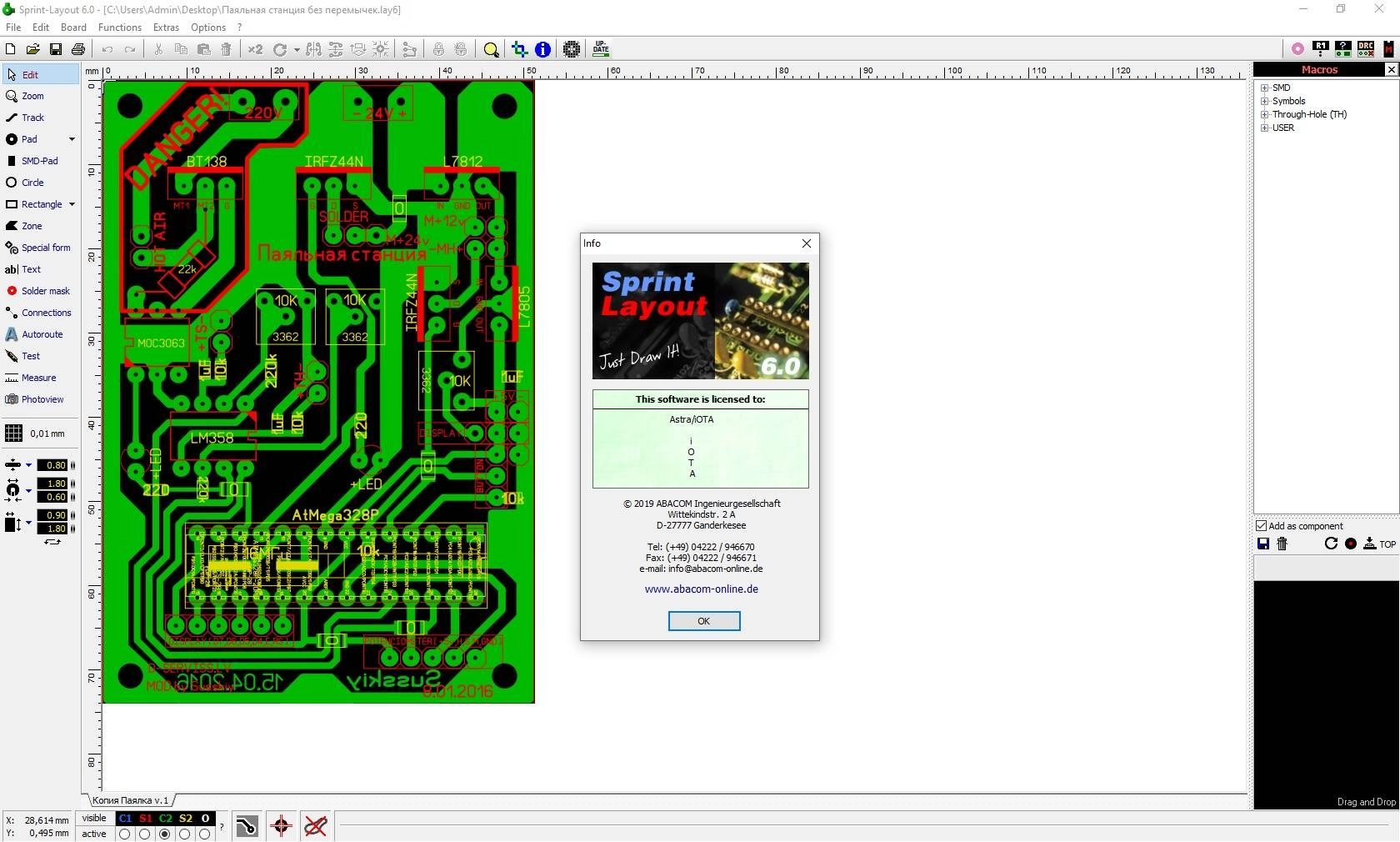Viewport: 1400px width, 842px height.
Task: Toggle C2 layer visibility
Action: pyautogui.click(x=166, y=819)
